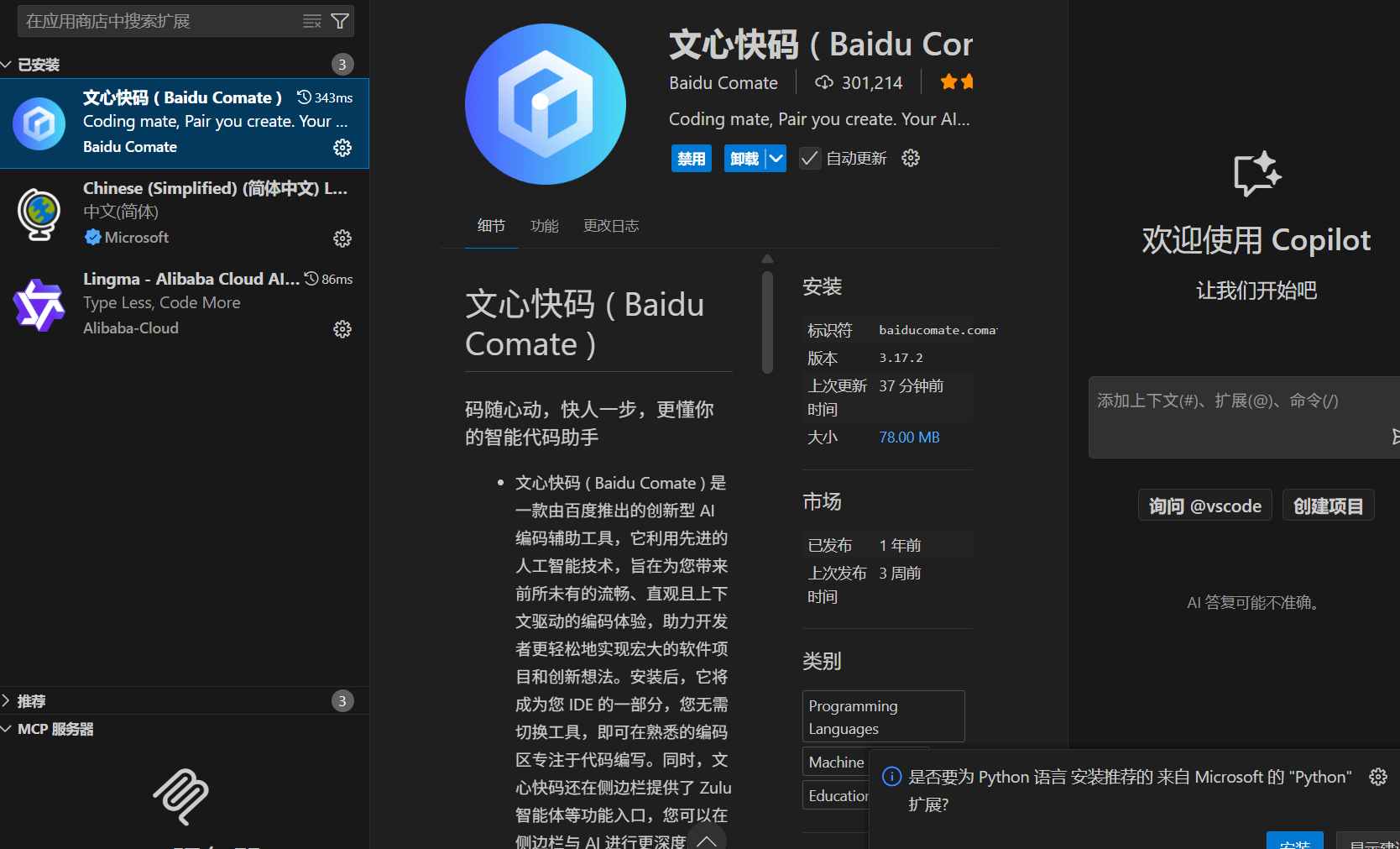
Task: Click the version 3.17.2 value
Action: point(901,358)
